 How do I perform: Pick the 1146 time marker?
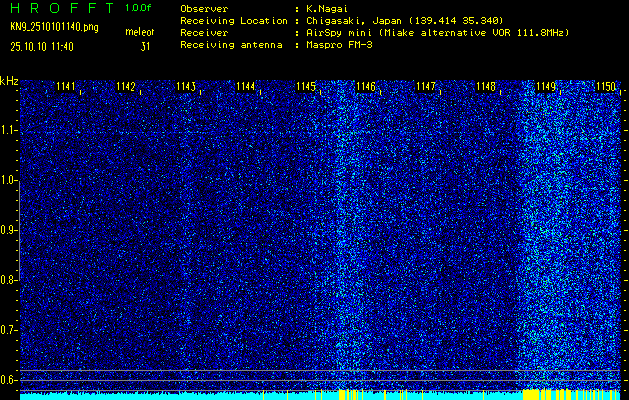(x=366, y=87)
